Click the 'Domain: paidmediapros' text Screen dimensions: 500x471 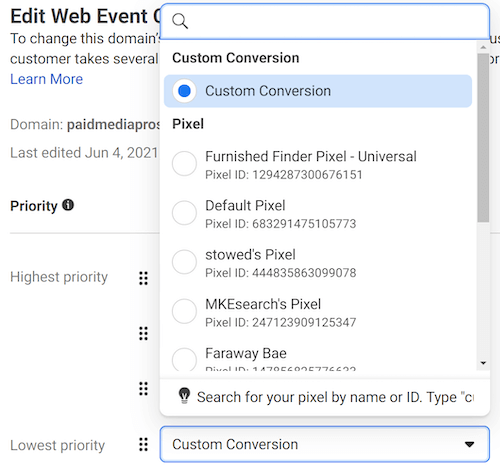coord(85,124)
